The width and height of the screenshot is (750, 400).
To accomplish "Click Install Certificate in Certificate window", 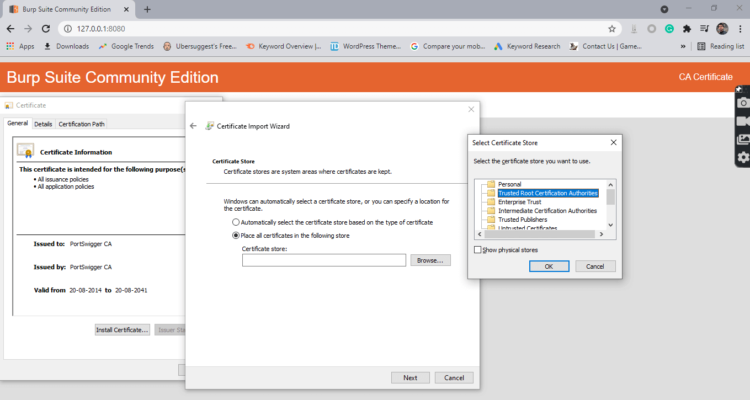I will (122, 330).
